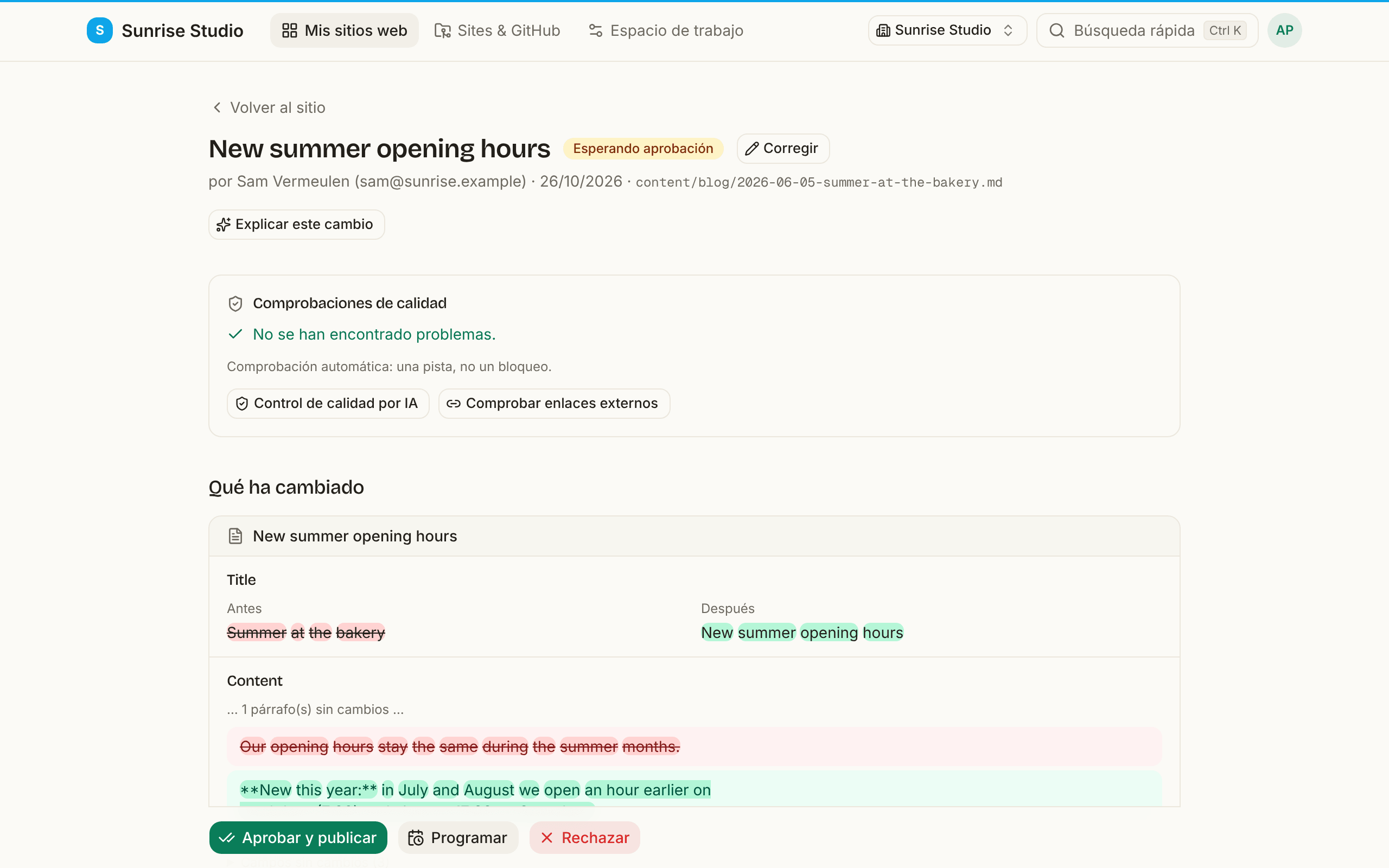1389x868 pixels.
Task: Click the Rechazar button
Action: point(584,838)
